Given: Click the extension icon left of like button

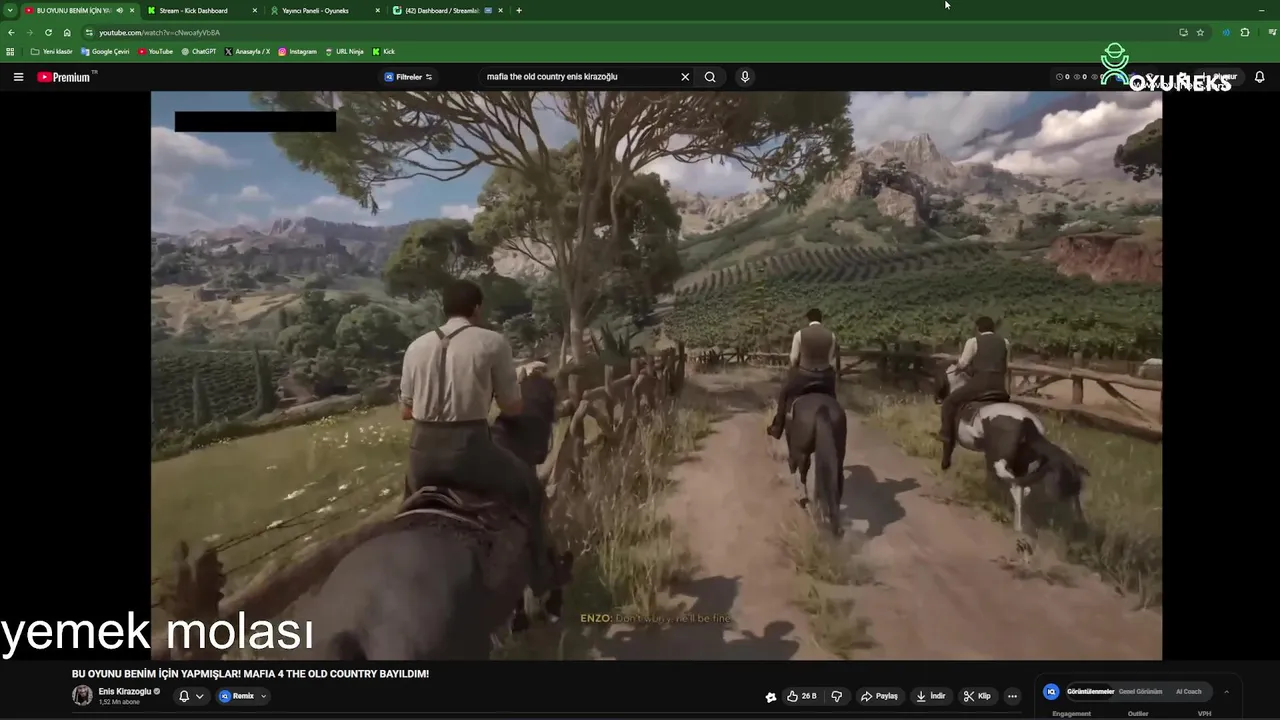Looking at the screenshot, I should click(771, 697).
